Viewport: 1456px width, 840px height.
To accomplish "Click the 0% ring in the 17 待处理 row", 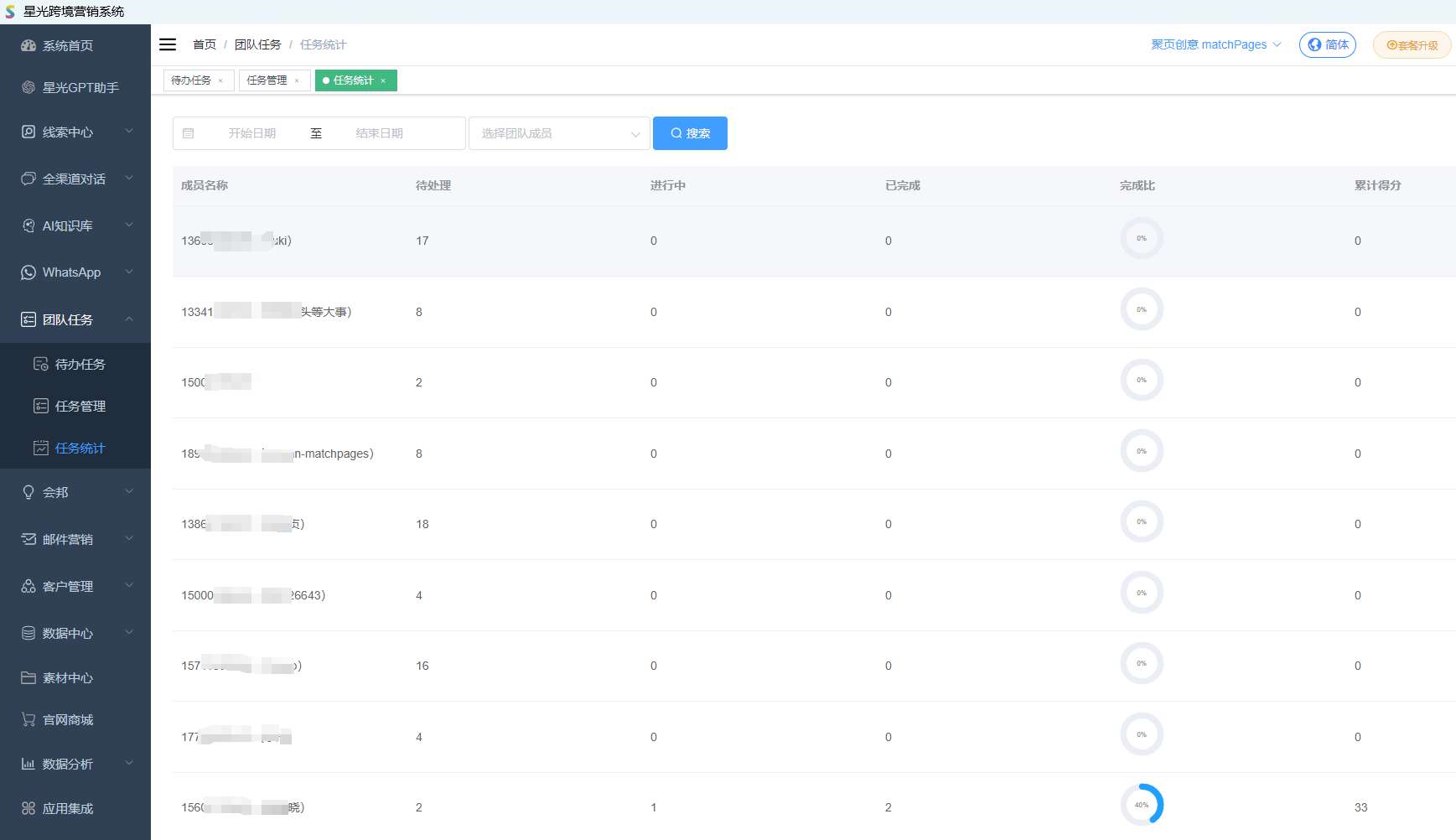I will click(1142, 238).
